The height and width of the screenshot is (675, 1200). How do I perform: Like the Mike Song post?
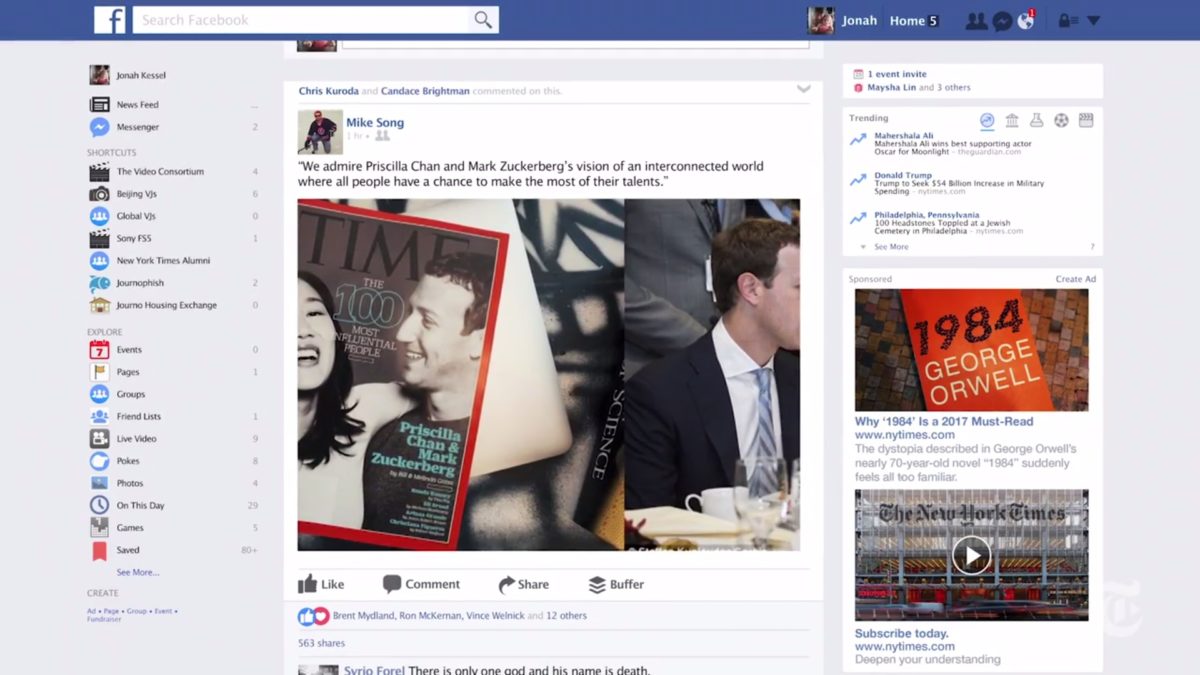point(321,584)
